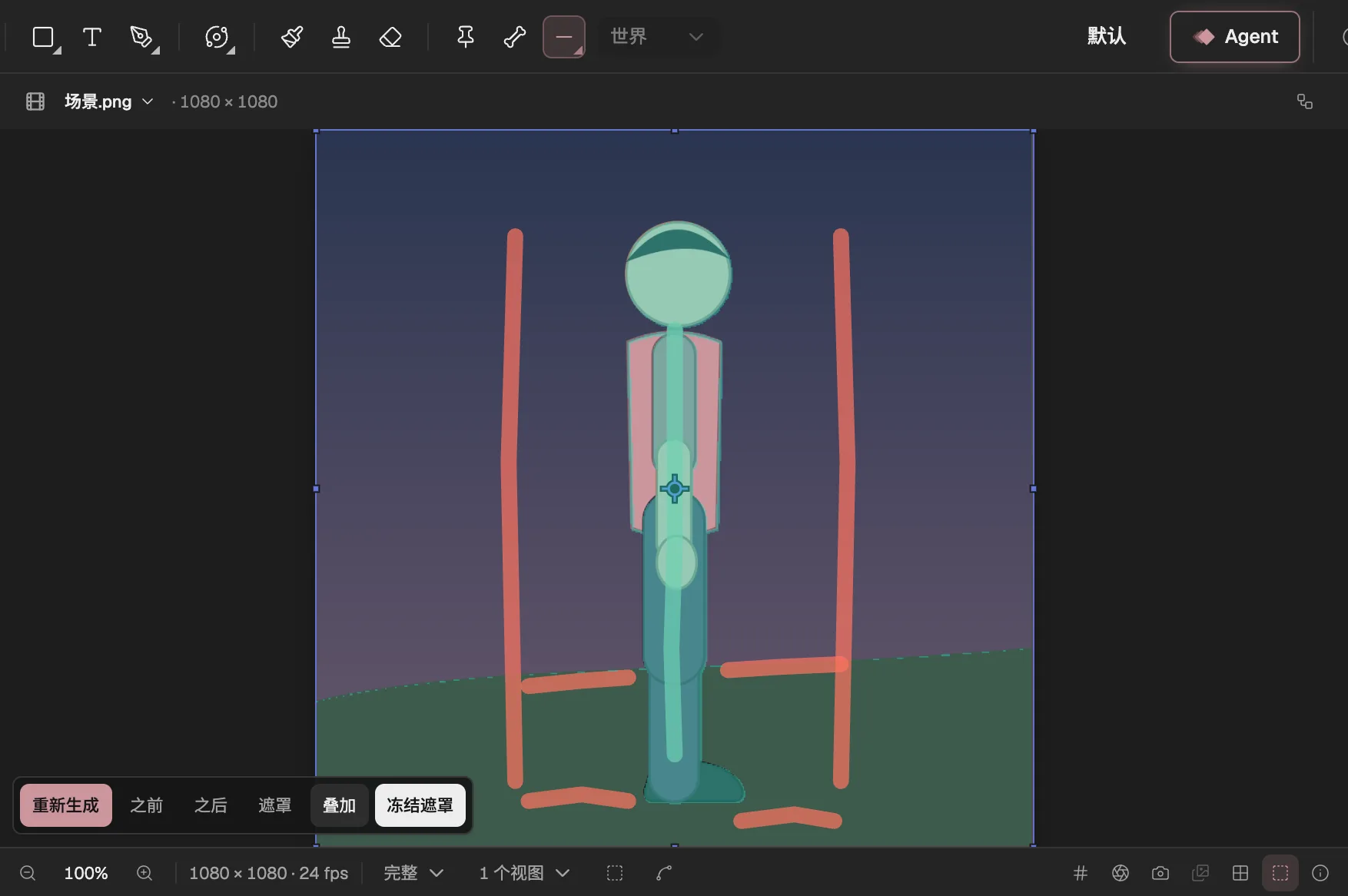Toggle the highlighted dashed frame icon
This screenshot has width=1348, height=896.
[x=1280, y=873]
